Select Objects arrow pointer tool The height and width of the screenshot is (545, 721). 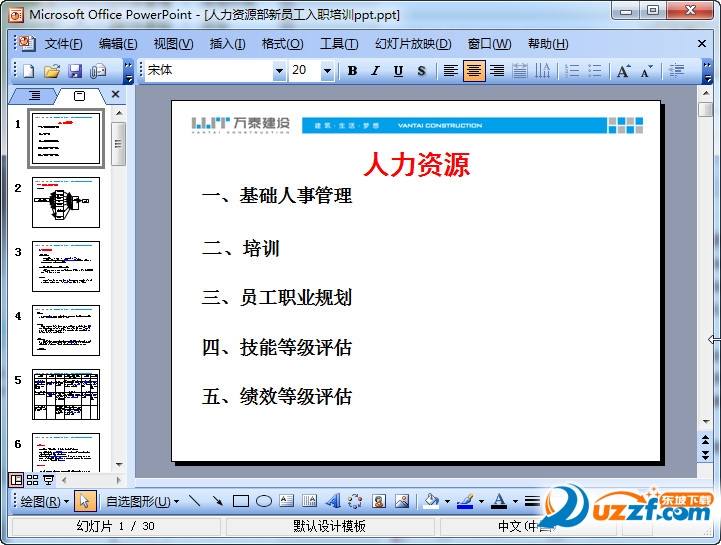(x=85, y=501)
